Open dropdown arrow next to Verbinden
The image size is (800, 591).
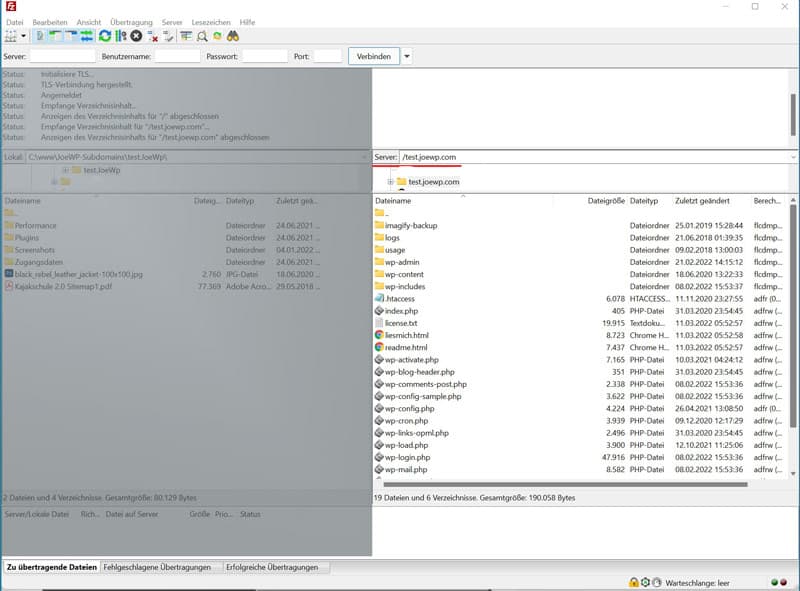tap(407, 57)
